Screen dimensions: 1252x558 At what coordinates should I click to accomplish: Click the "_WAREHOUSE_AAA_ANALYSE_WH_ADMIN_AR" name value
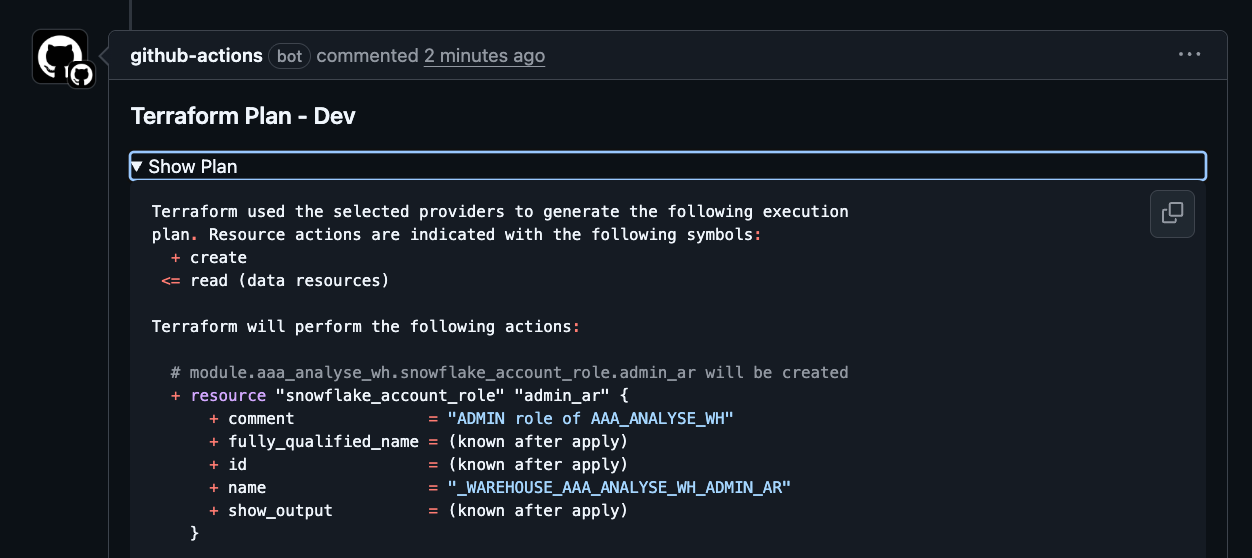pos(619,487)
